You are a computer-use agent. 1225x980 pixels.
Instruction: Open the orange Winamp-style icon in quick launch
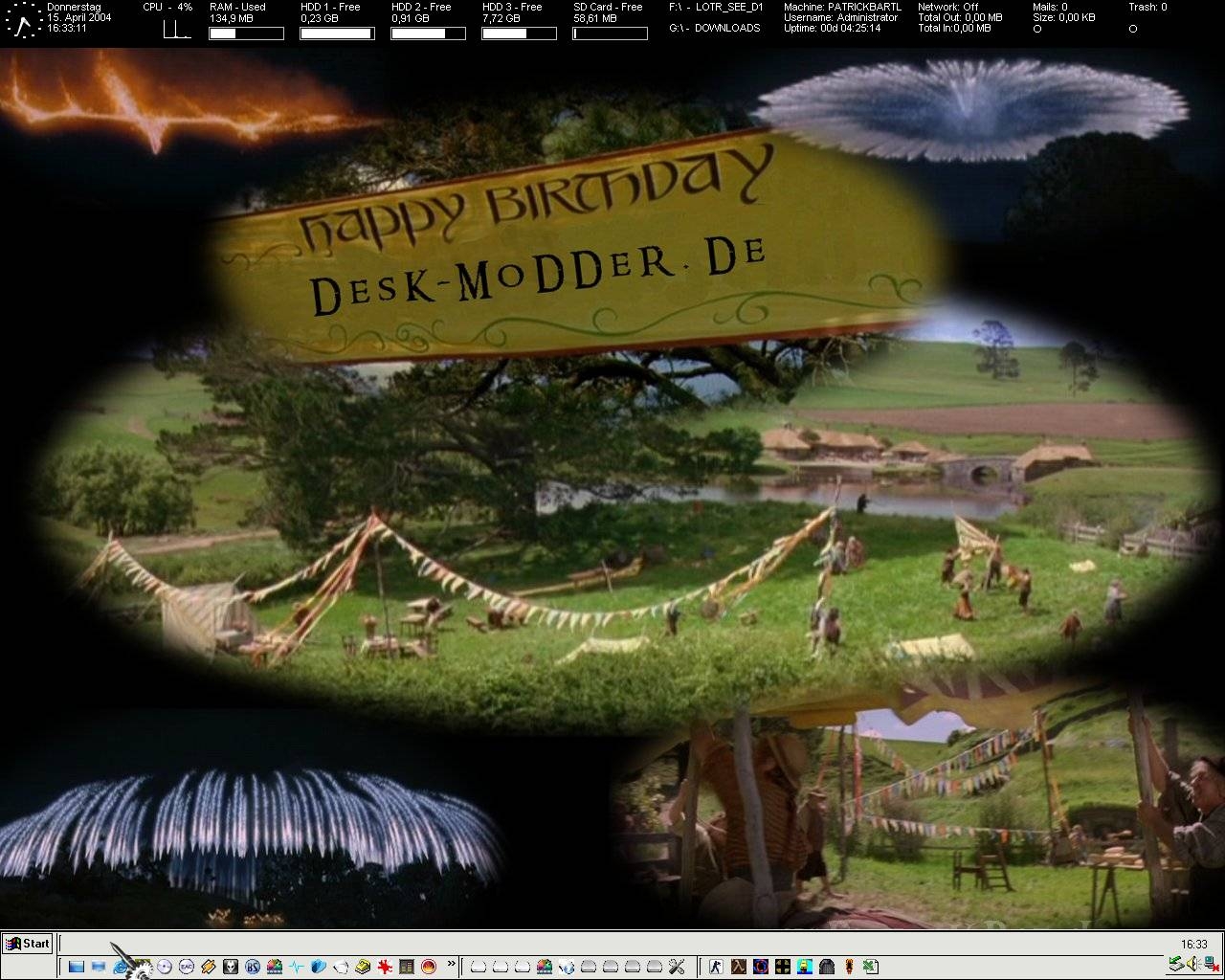[x=208, y=967]
